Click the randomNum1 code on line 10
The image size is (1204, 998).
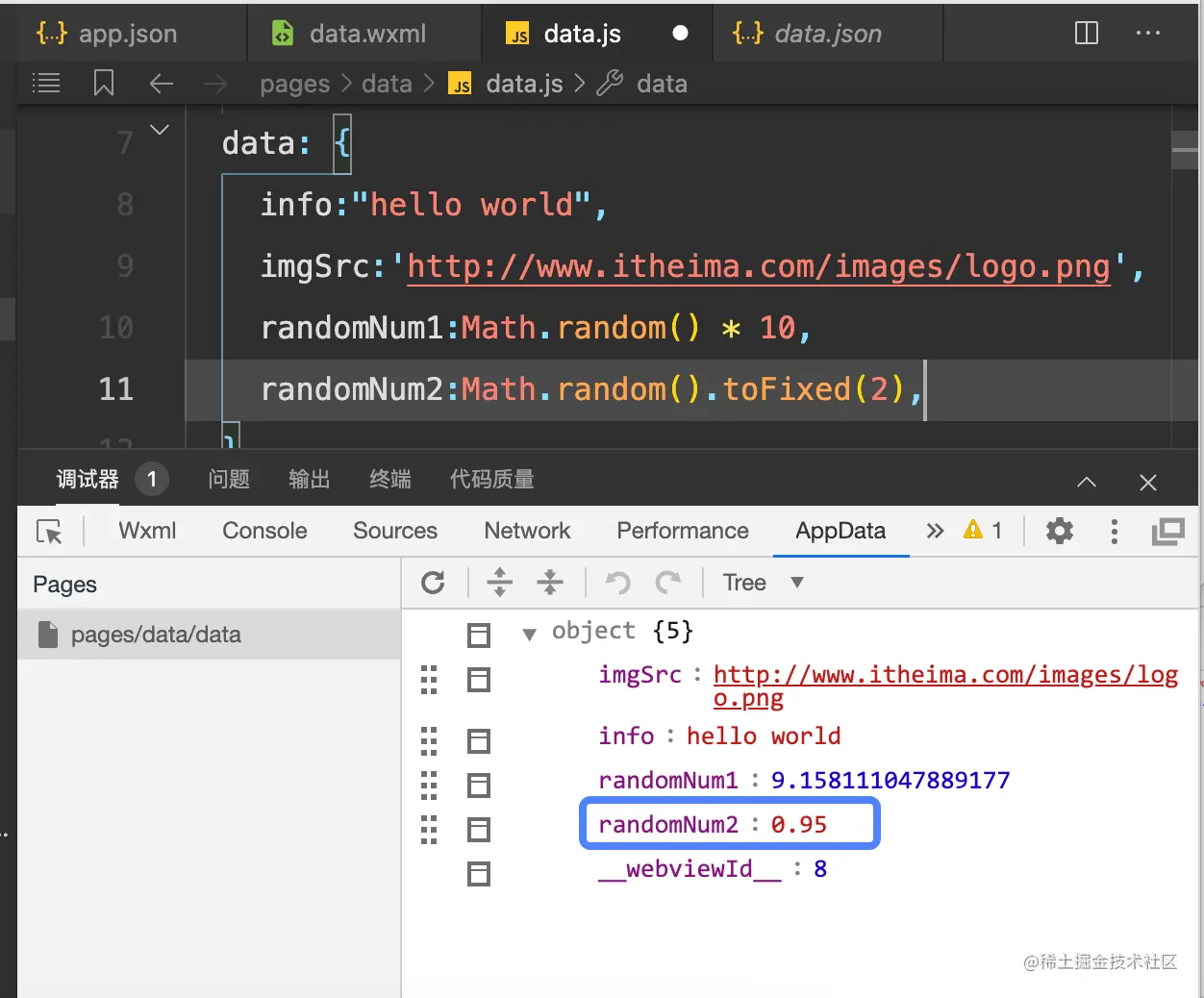[x=536, y=328]
